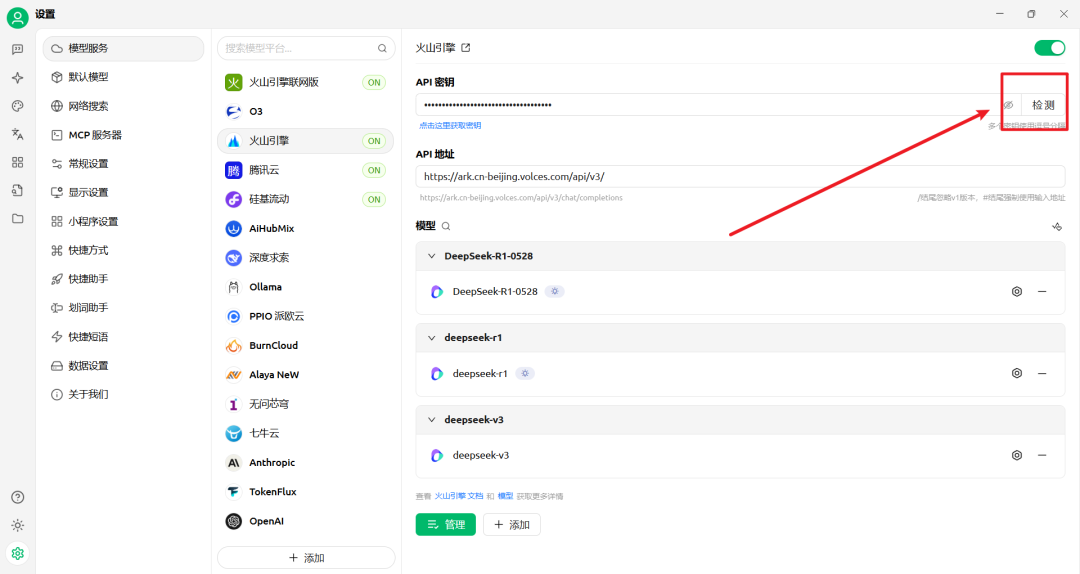
Task: Open MCP 服务器 settings menu
Action: [123, 135]
